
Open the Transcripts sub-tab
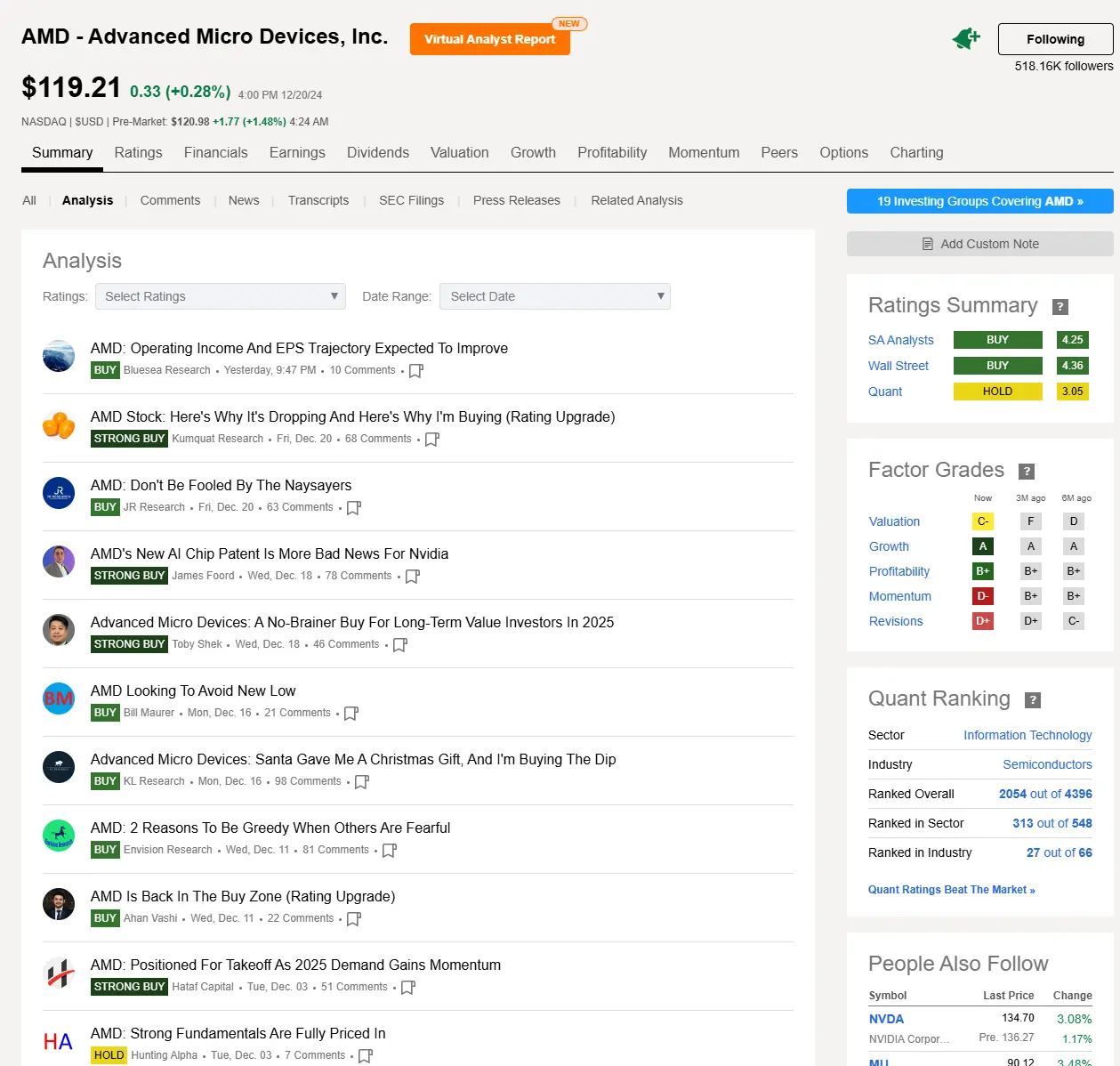(318, 201)
